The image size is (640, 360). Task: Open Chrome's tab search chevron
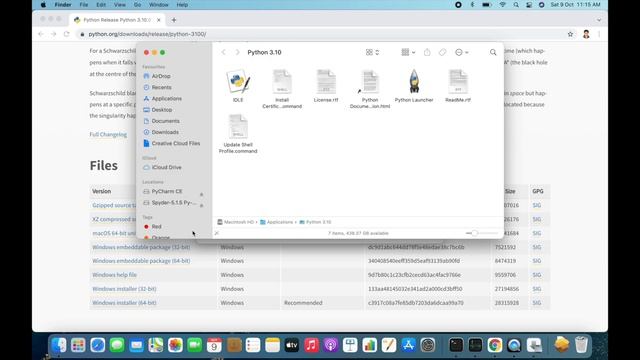(x=599, y=20)
